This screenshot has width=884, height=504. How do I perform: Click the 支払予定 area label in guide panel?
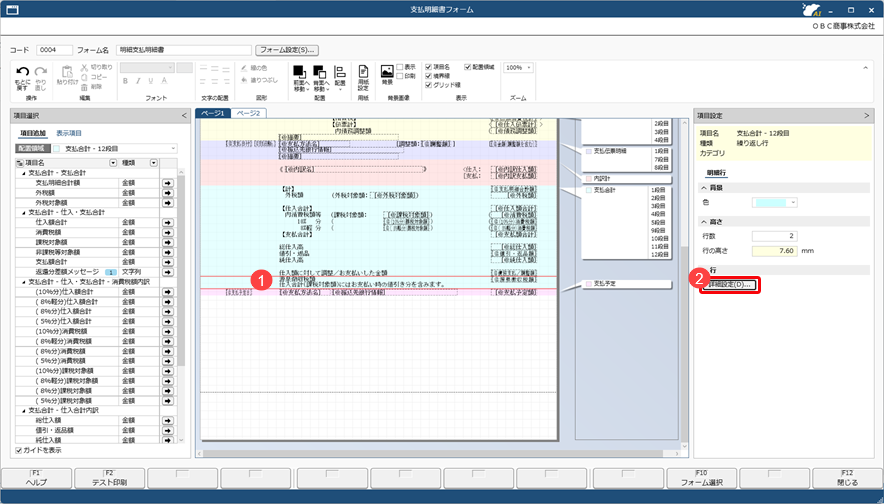click(x=604, y=284)
